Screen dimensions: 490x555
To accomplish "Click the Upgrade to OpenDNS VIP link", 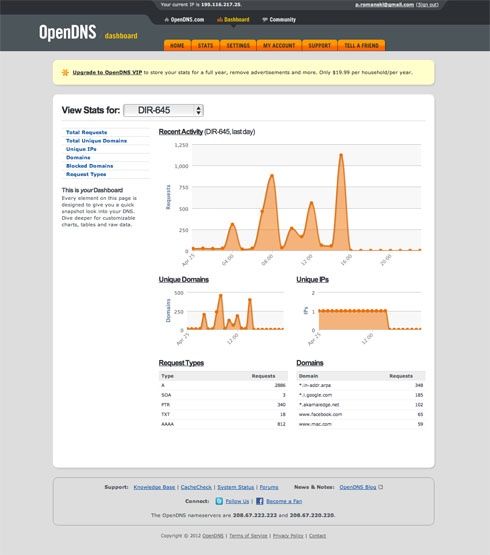I will coord(107,72).
